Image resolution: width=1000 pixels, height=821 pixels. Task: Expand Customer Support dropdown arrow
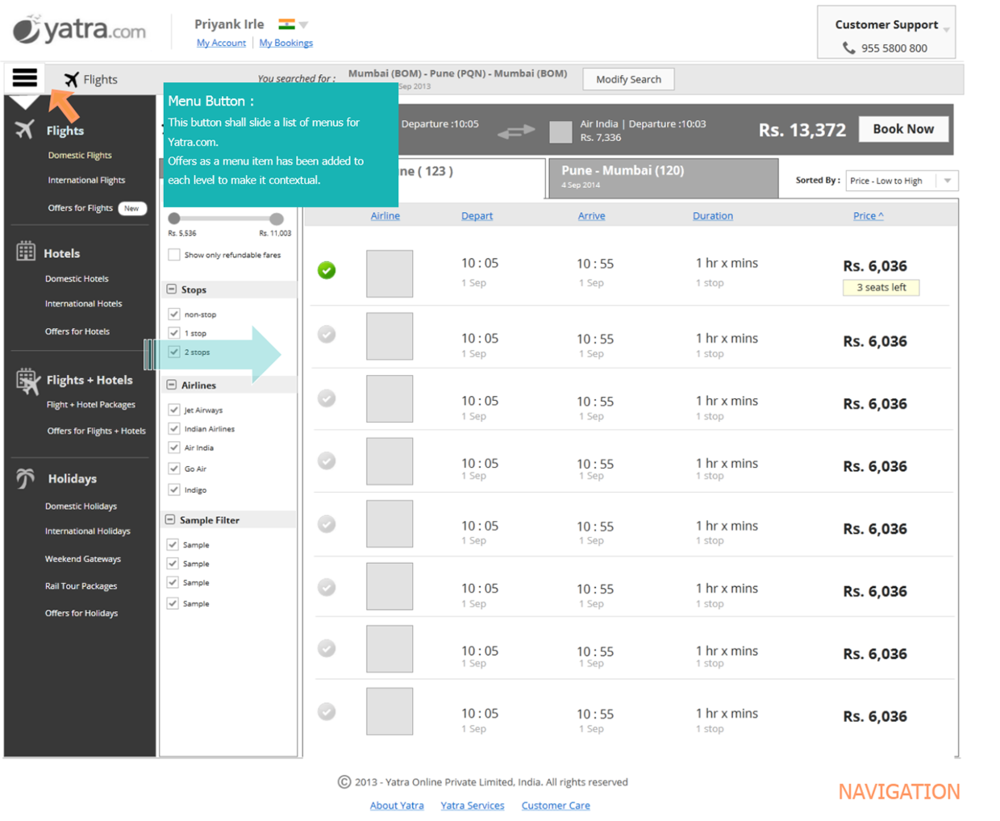pyautogui.click(x=946, y=29)
